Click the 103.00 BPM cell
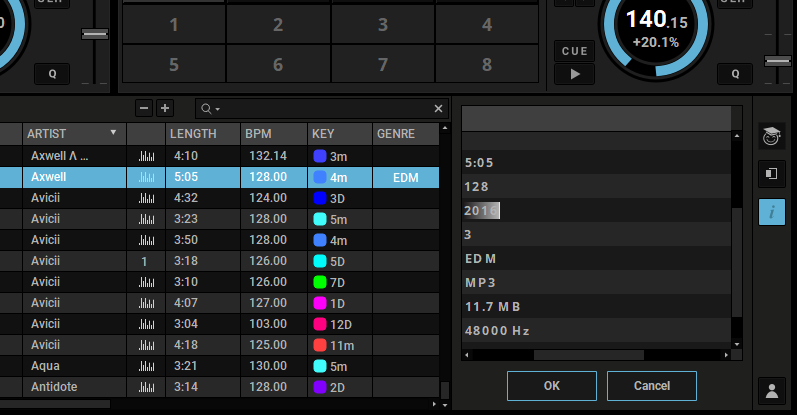Viewport: 797px width, 415px height. (274, 324)
